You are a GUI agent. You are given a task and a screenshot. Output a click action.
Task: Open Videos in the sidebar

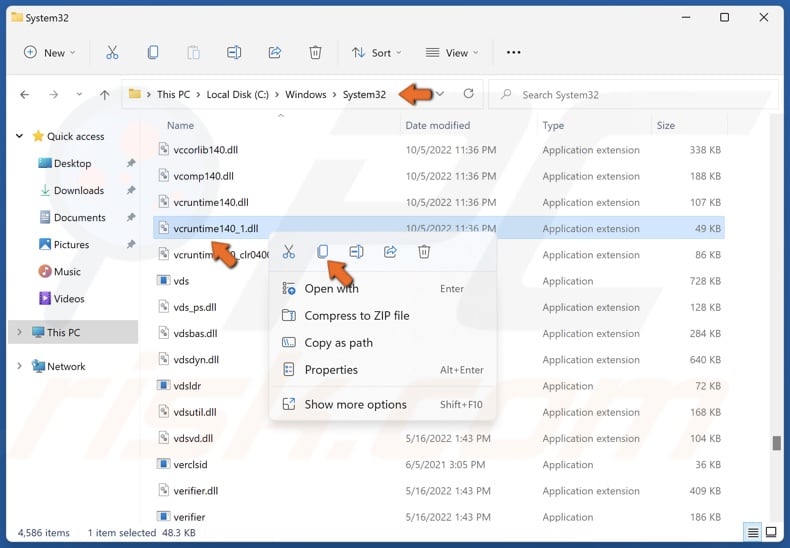coord(69,299)
